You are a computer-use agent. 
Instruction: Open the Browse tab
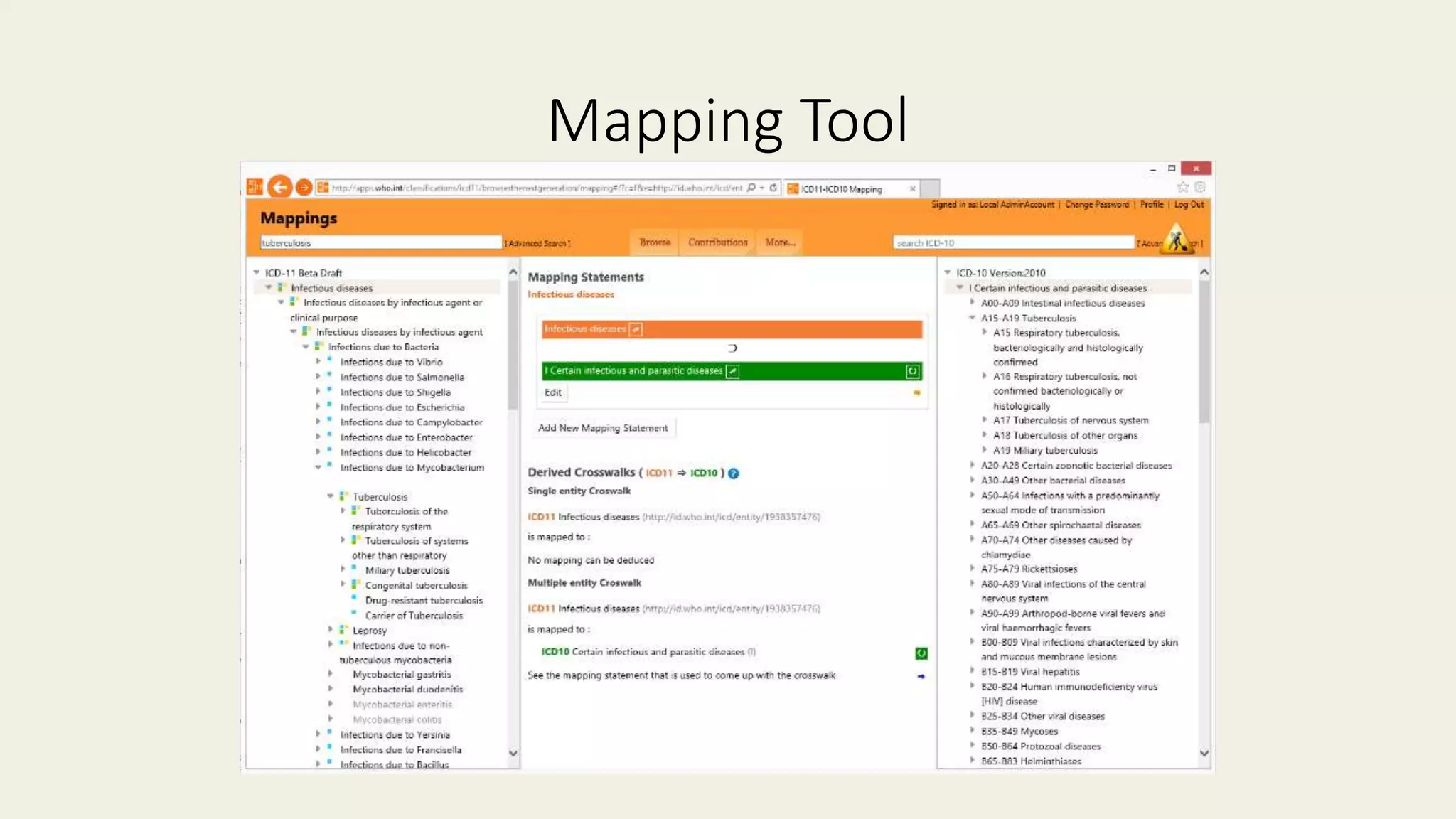(x=655, y=242)
